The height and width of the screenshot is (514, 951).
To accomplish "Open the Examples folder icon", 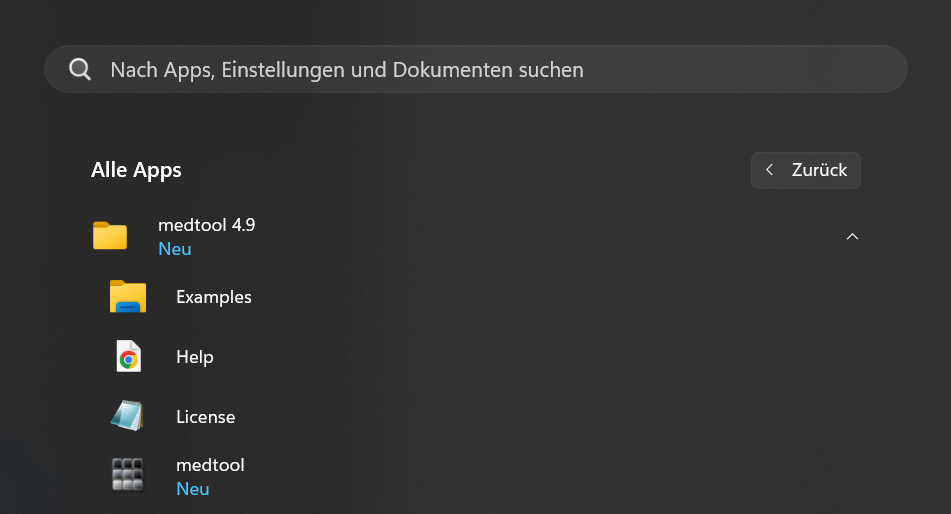I will [x=128, y=297].
